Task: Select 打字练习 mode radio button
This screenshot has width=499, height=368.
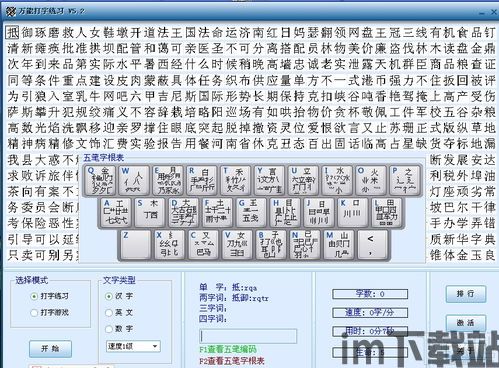Action: click(34, 296)
